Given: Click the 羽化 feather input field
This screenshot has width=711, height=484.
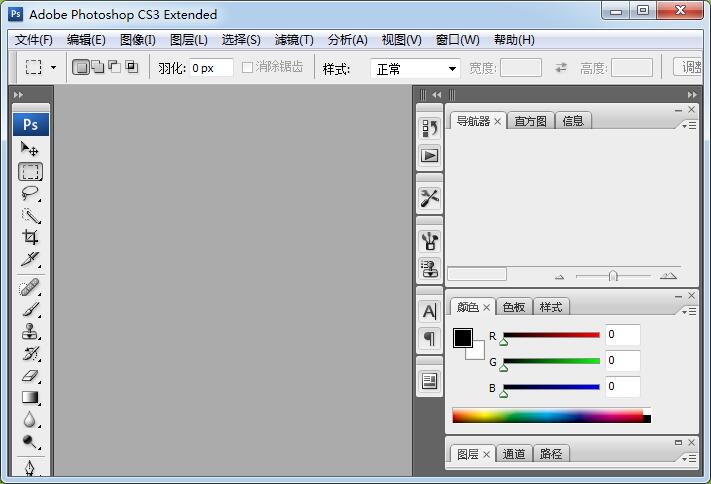Looking at the screenshot, I should click(210, 68).
